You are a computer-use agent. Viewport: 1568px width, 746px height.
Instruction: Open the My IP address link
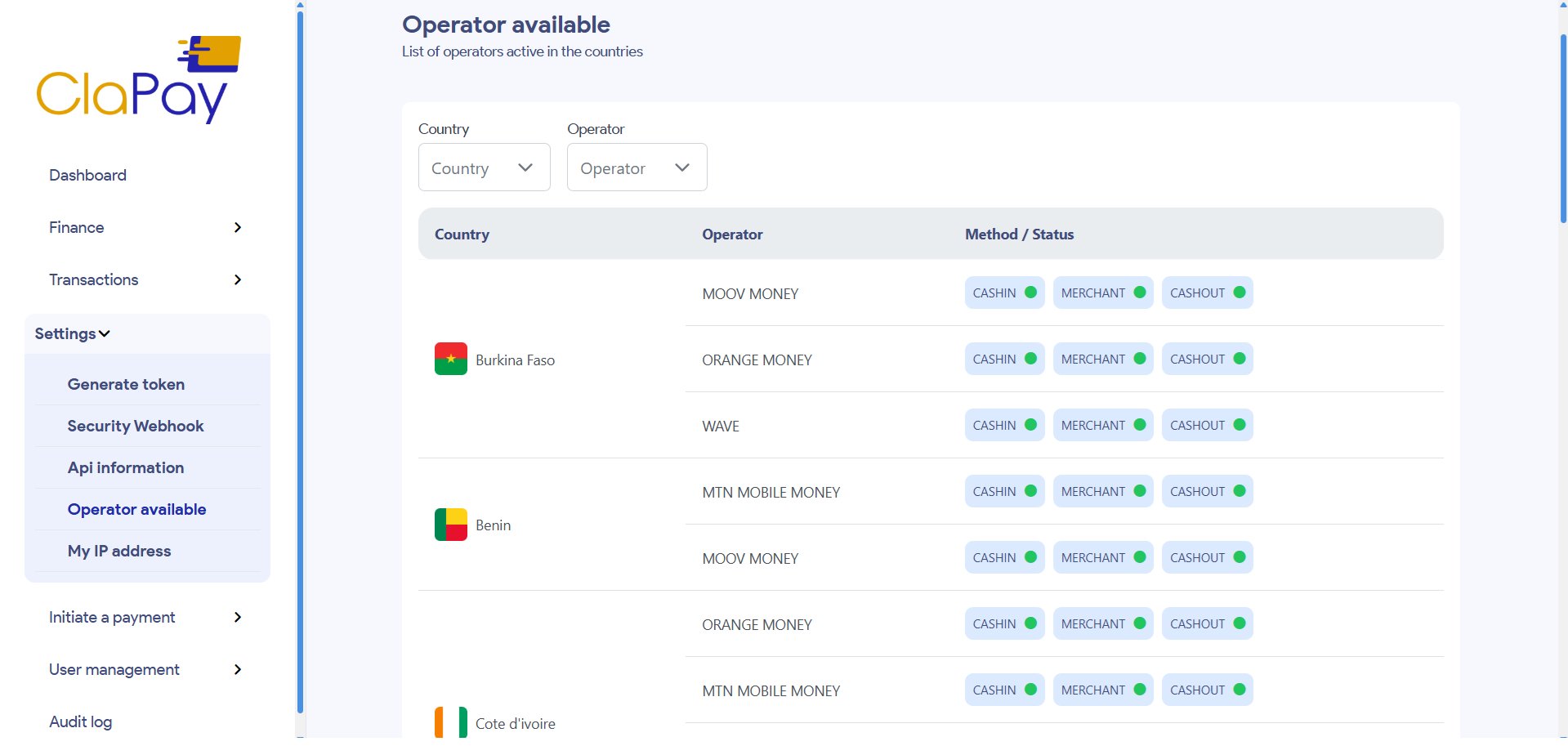[x=119, y=551]
